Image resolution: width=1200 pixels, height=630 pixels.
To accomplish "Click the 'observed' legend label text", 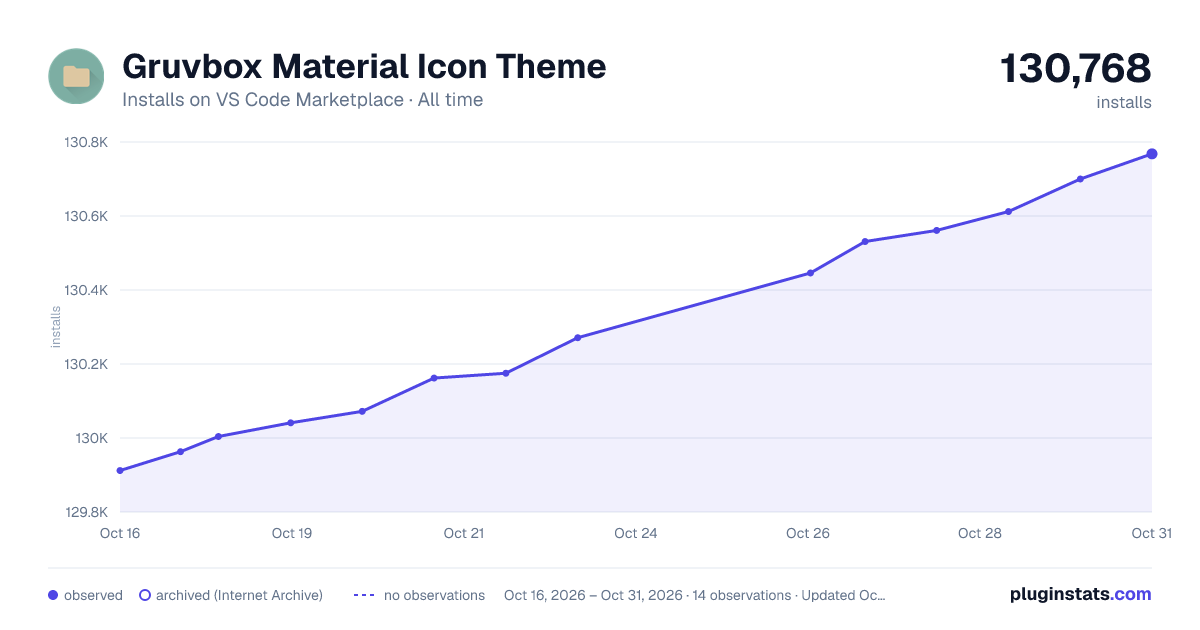I will click(x=93, y=595).
